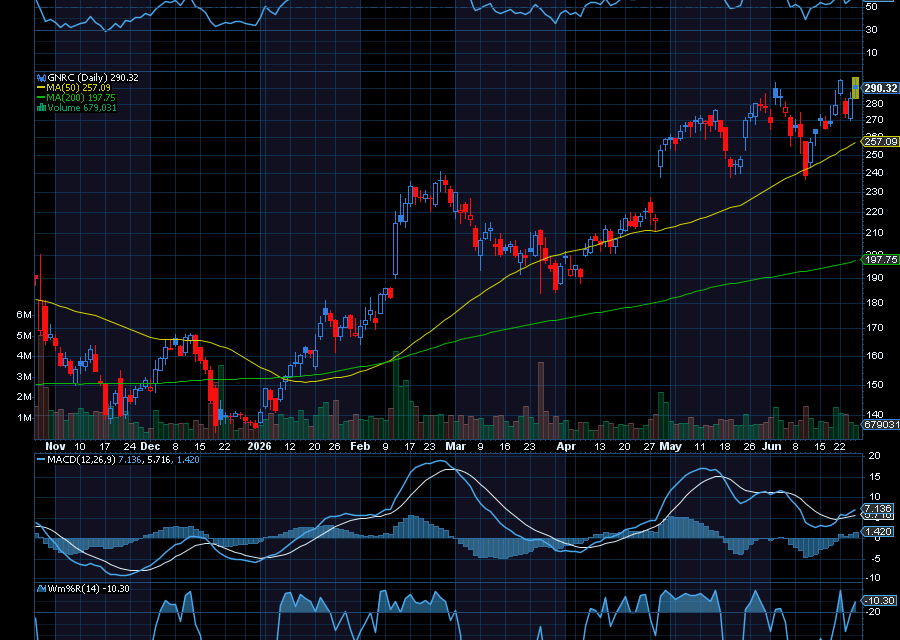
Task: Click the 679031 volume tag on right axis
Action: [x=880, y=425]
